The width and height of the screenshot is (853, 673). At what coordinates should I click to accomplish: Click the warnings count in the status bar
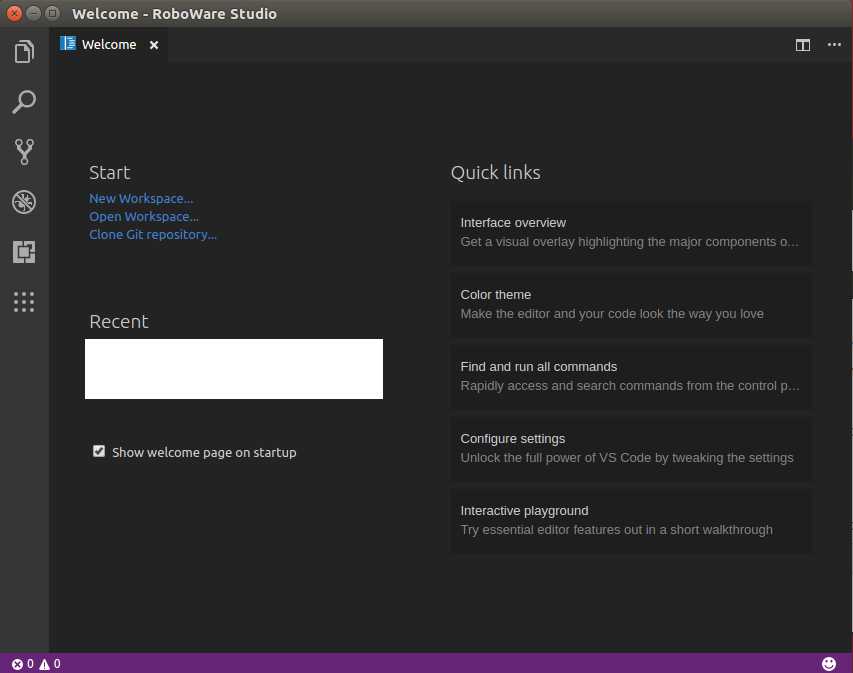[x=50, y=664]
